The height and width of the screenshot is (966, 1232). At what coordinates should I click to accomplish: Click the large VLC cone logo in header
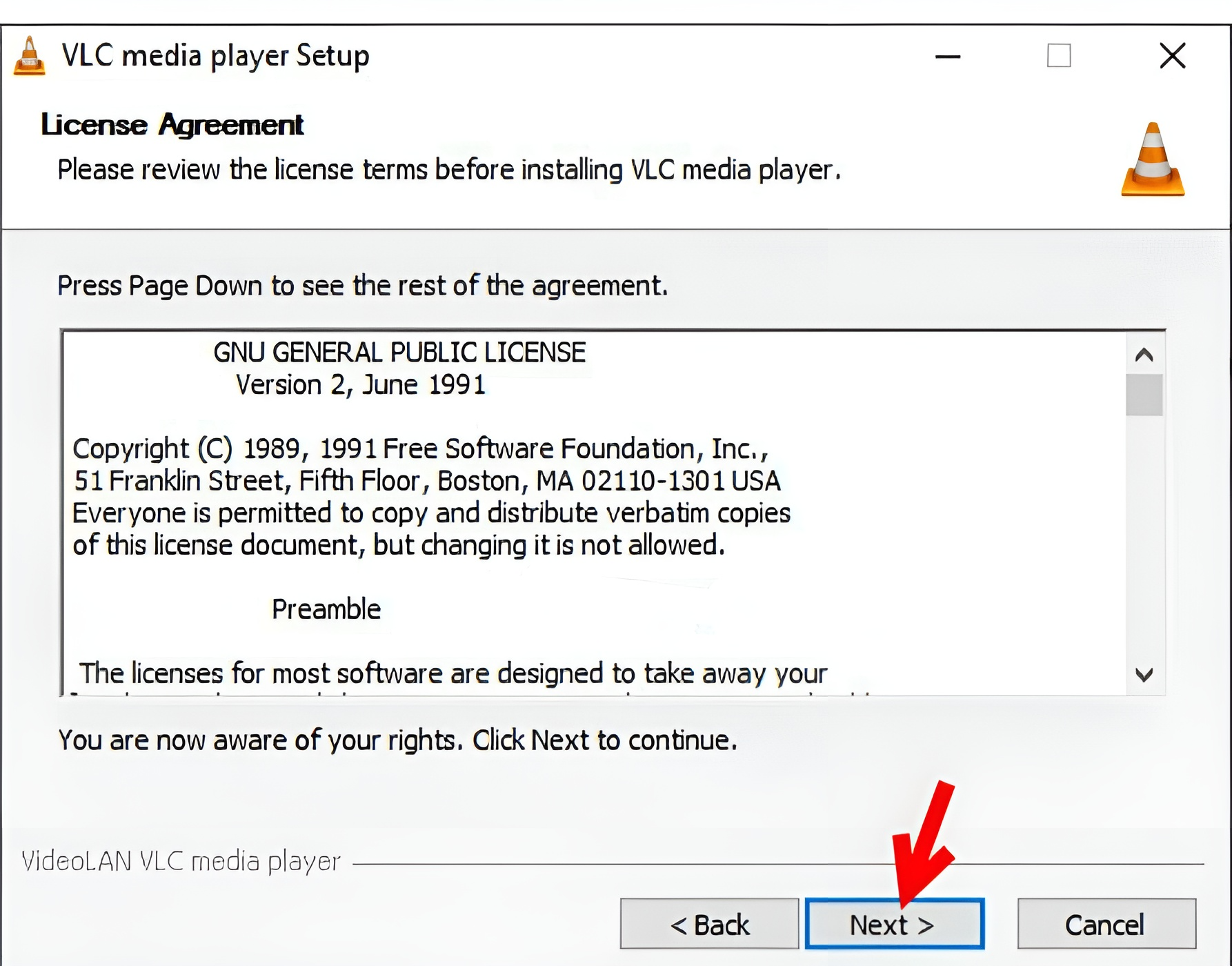tap(1153, 159)
